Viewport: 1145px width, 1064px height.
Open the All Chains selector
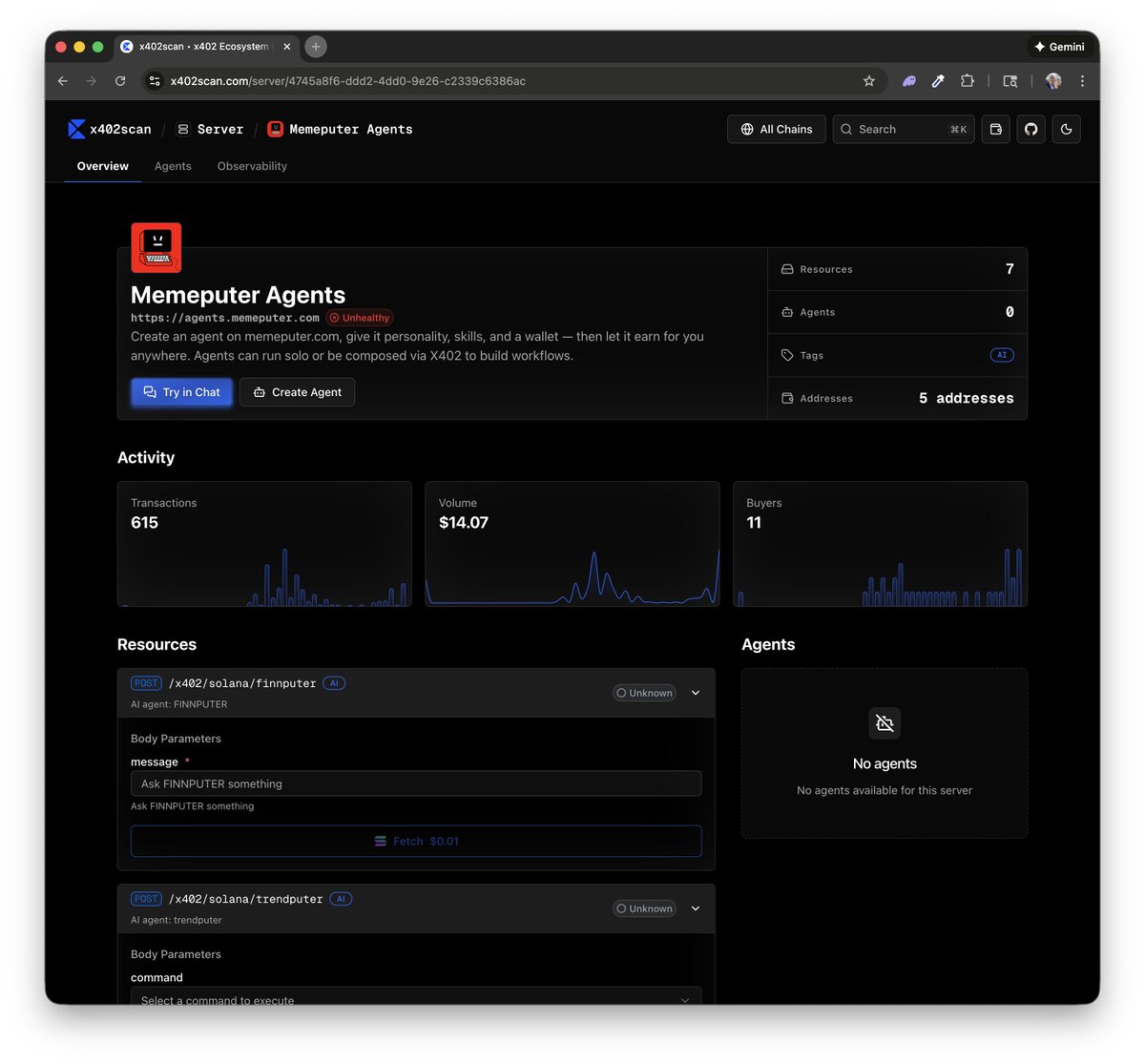777,129
